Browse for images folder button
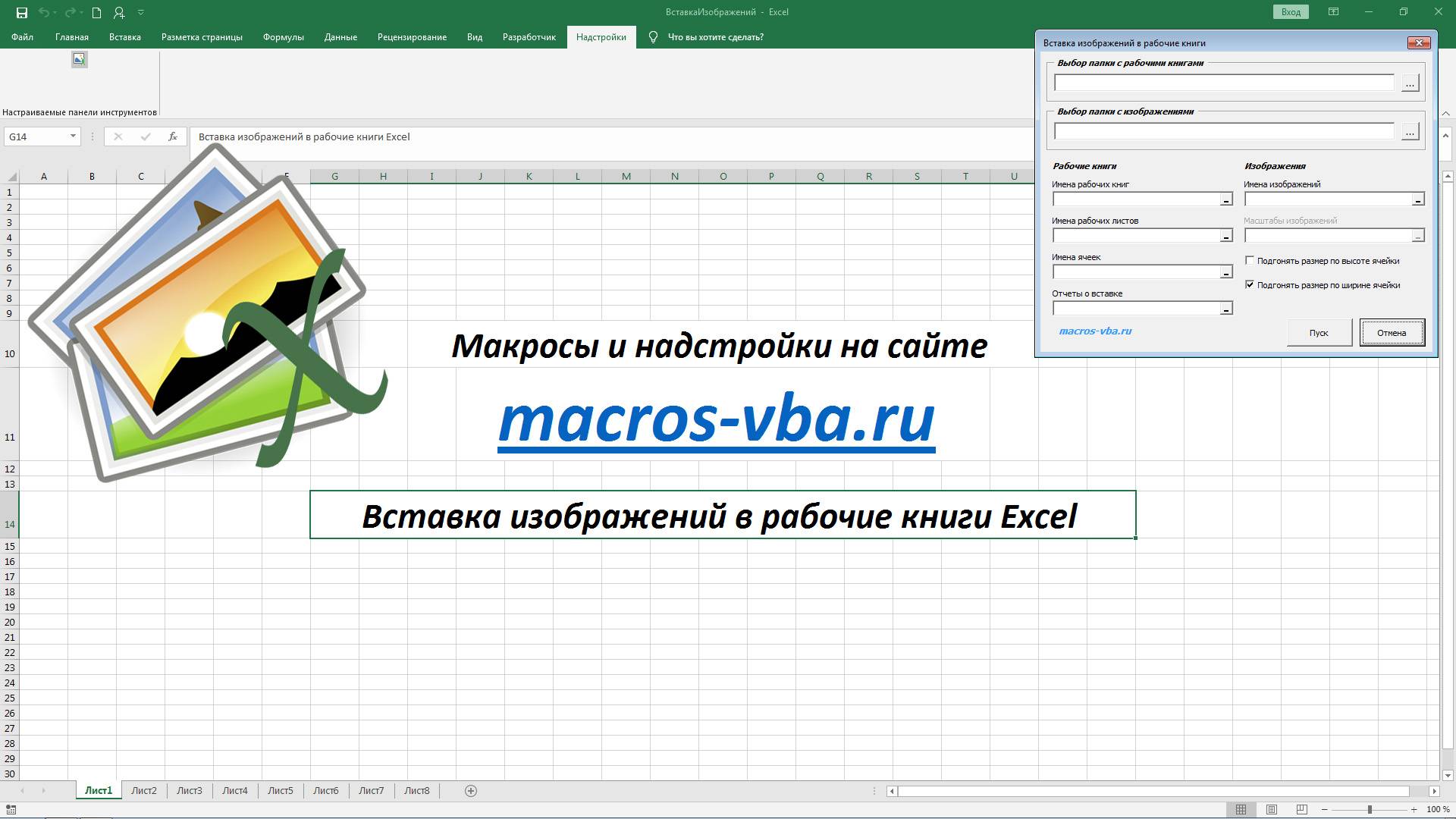This screenshot has height=819, width=1456. pos(1410,132)
